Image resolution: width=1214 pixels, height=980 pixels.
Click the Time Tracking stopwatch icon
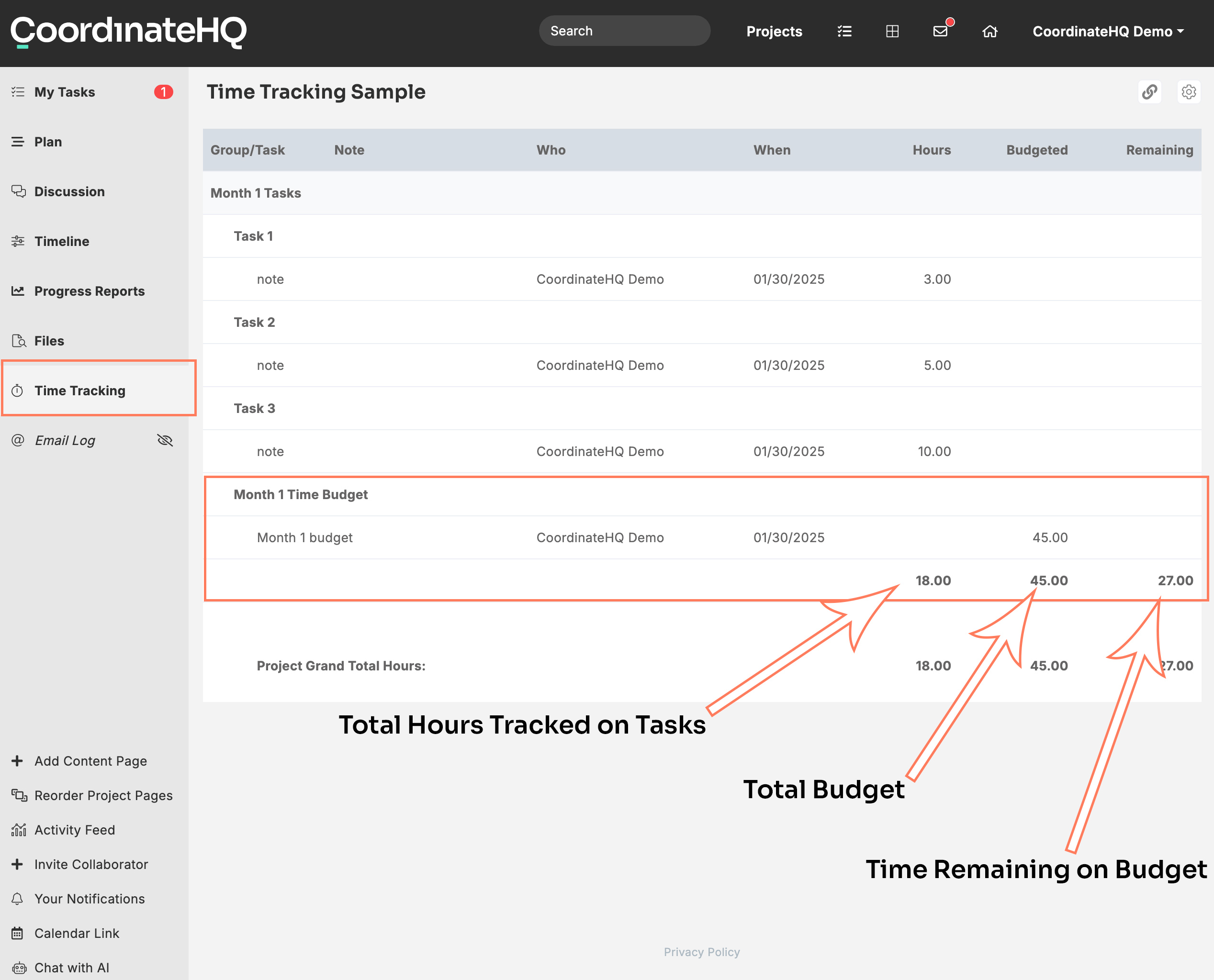tap(18, 390)
